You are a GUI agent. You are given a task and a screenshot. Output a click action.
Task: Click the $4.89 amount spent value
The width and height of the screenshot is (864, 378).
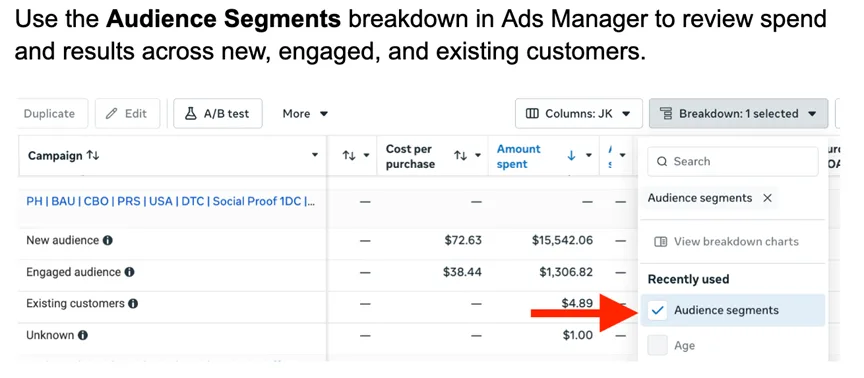[577, 304]
